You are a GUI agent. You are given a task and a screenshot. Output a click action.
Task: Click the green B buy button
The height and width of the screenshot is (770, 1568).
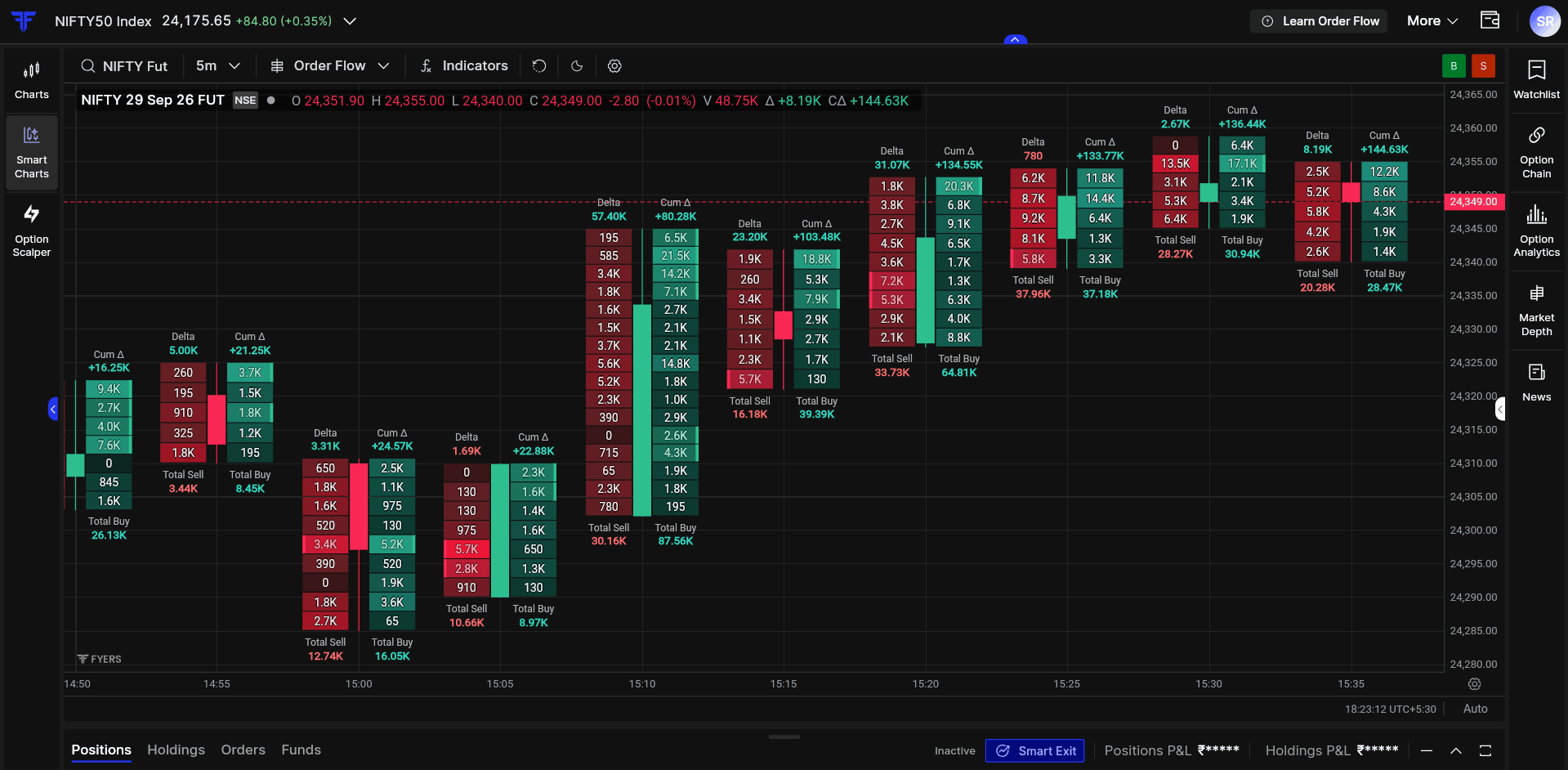coord(1454,66)
